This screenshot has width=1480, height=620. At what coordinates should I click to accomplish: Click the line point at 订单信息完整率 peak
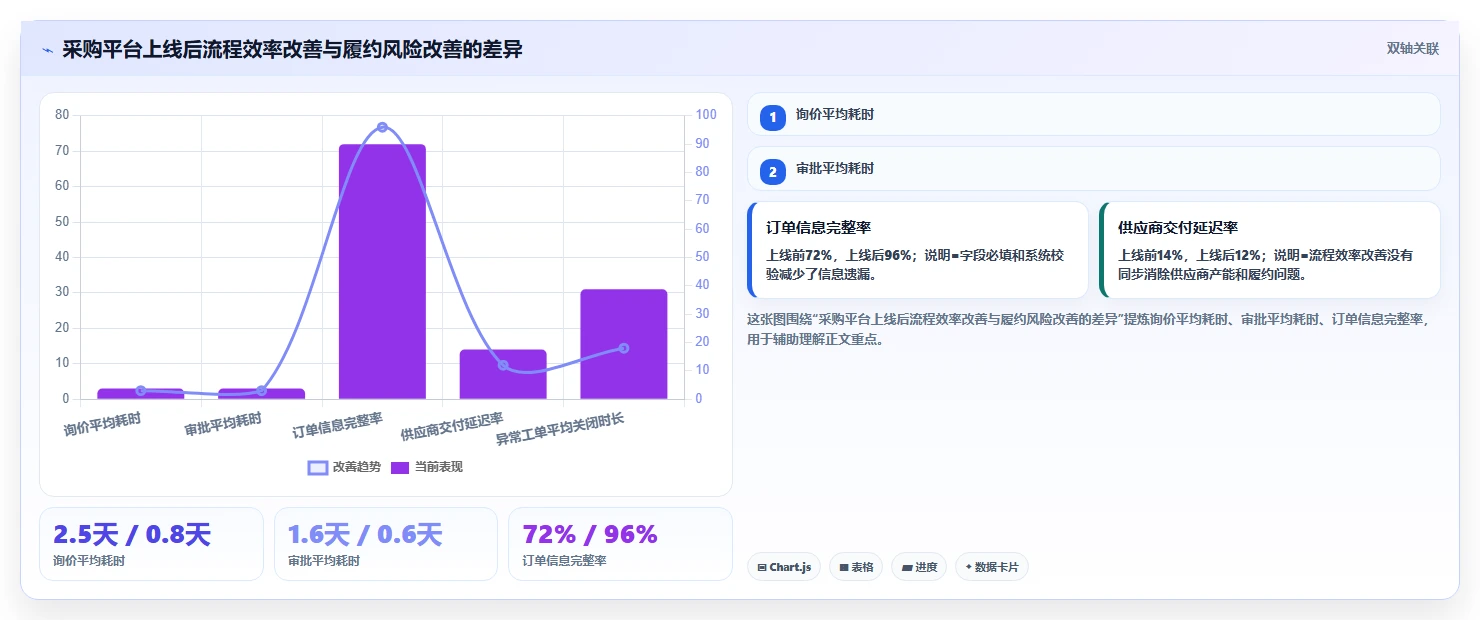[382, 127]
